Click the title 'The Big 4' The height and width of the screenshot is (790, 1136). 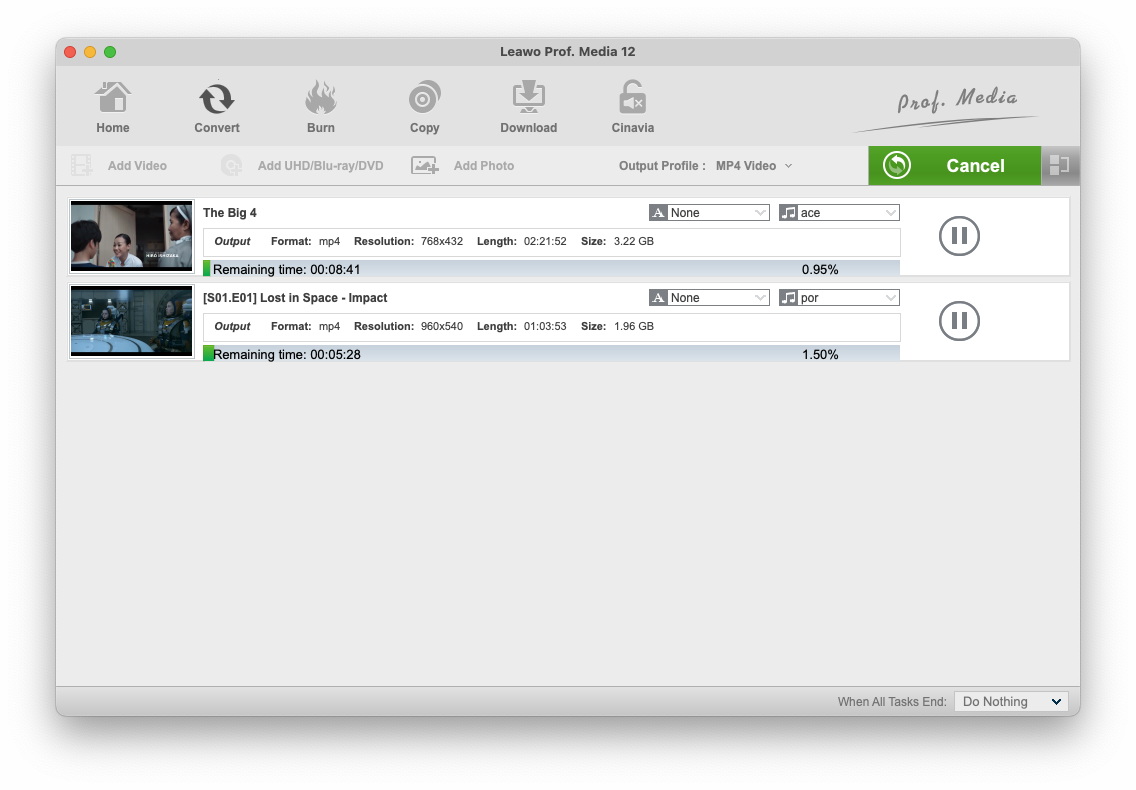click(x=230, y=212)
